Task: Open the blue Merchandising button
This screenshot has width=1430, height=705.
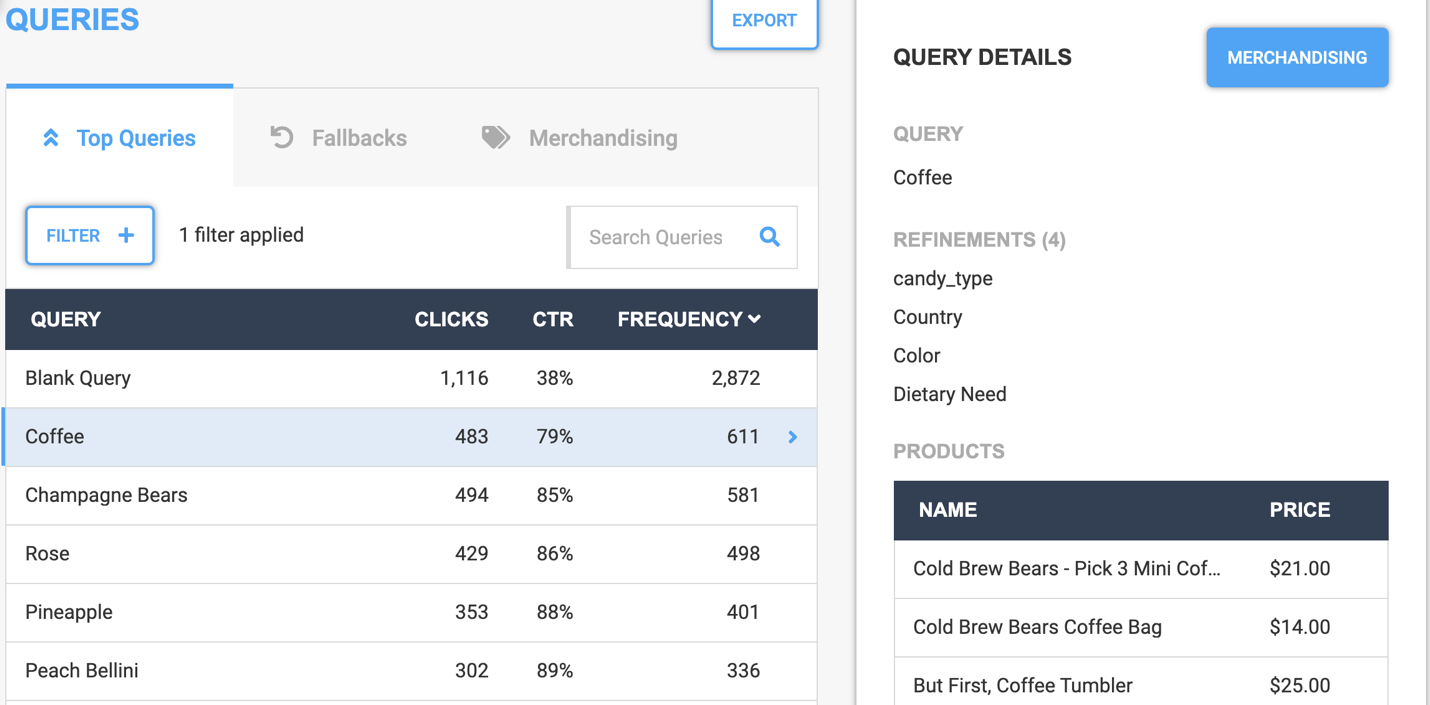Action: point(1297,58)
